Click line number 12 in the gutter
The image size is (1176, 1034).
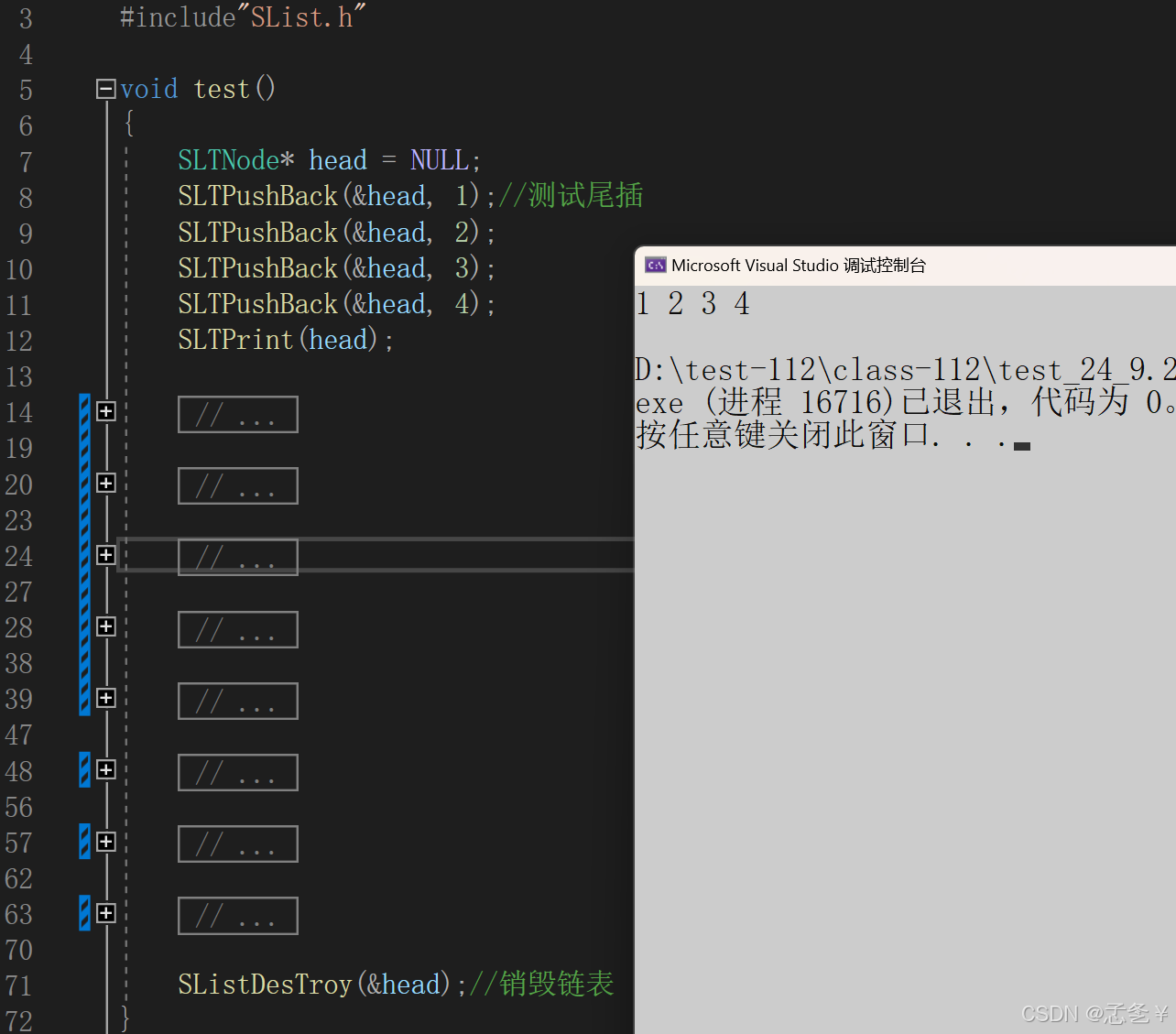[19, 342]
